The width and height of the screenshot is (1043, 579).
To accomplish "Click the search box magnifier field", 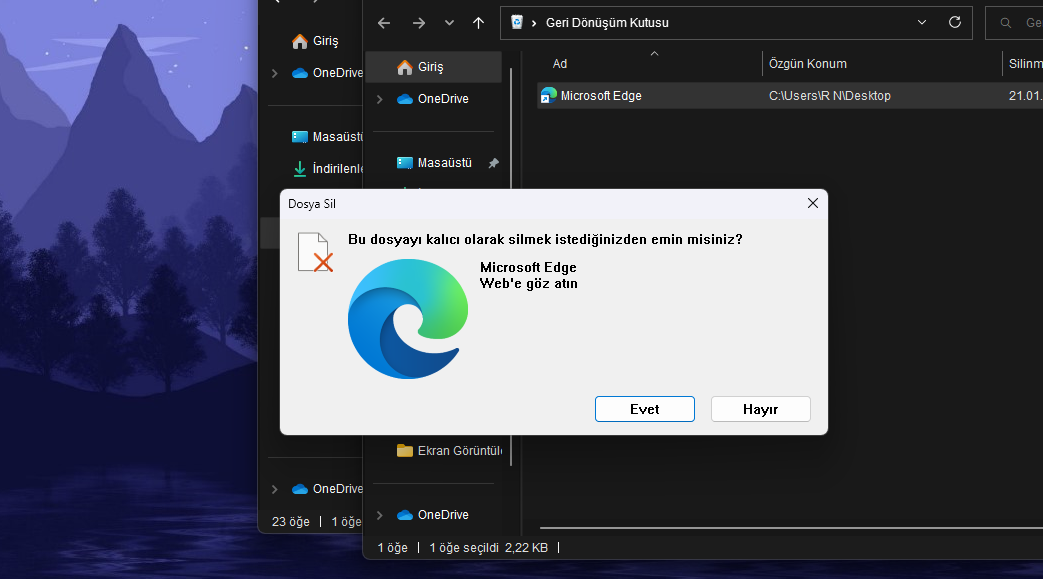I will [x=1014, y=23].
